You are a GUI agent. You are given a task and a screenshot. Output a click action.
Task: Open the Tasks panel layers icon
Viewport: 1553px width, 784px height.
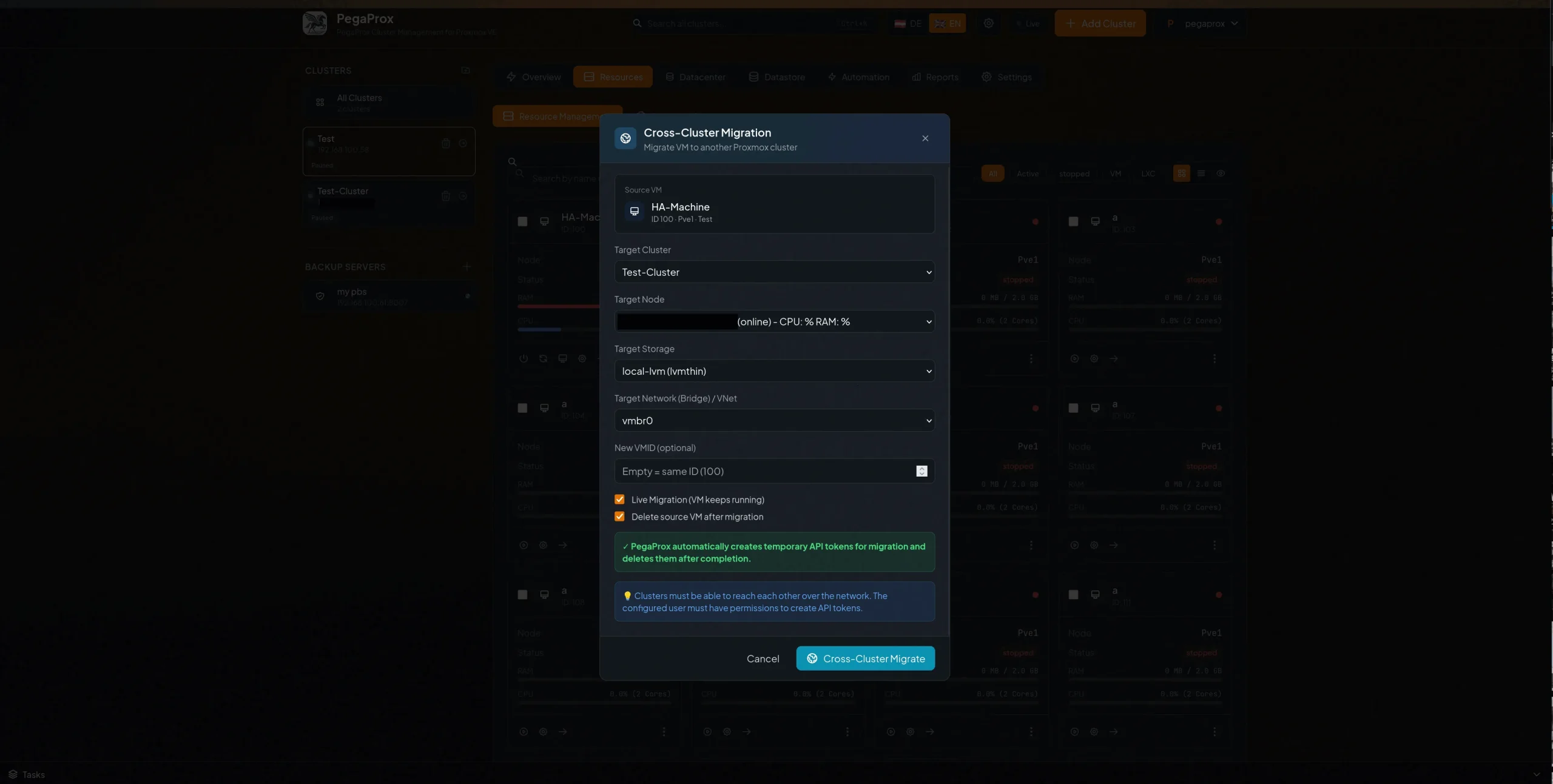13,774
